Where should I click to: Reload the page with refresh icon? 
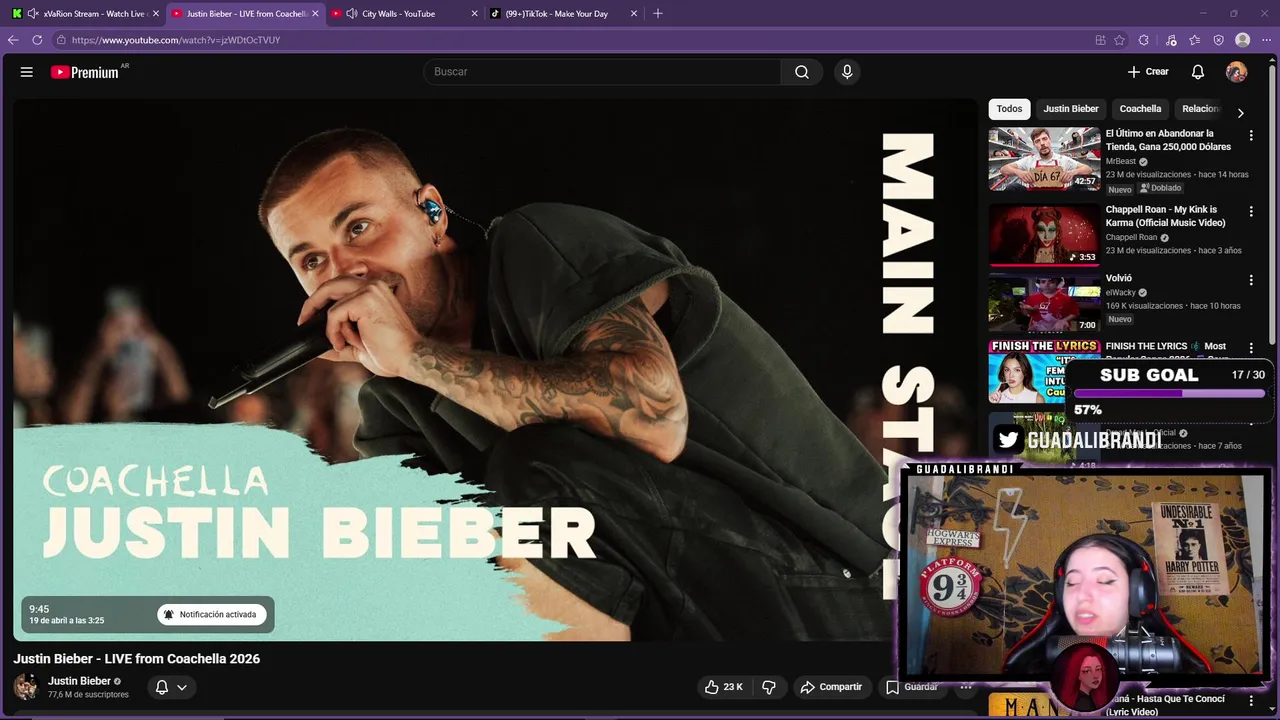[37, 40]
